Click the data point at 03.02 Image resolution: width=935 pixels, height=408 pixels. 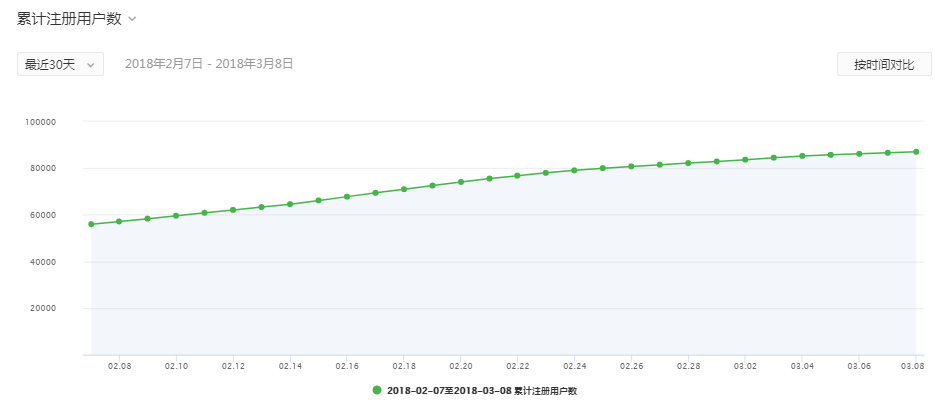click(x=745, y=160)
